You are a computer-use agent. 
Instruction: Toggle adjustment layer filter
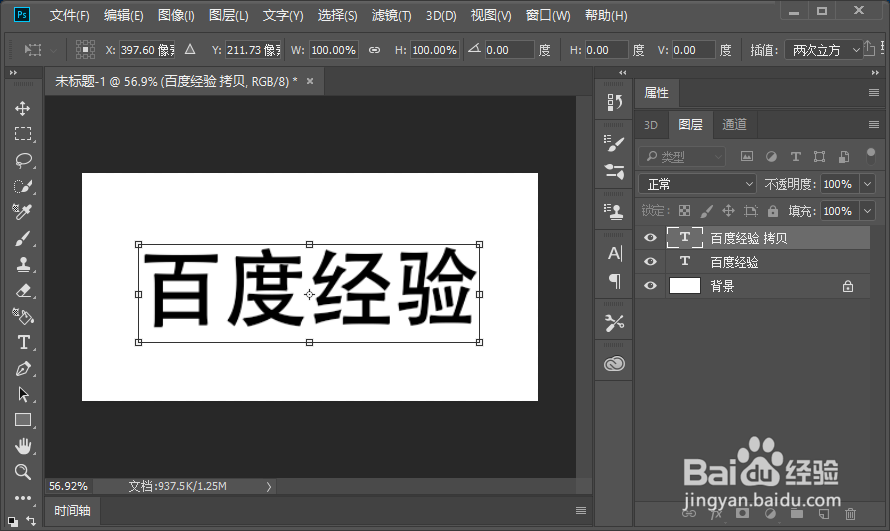(771, 156)
